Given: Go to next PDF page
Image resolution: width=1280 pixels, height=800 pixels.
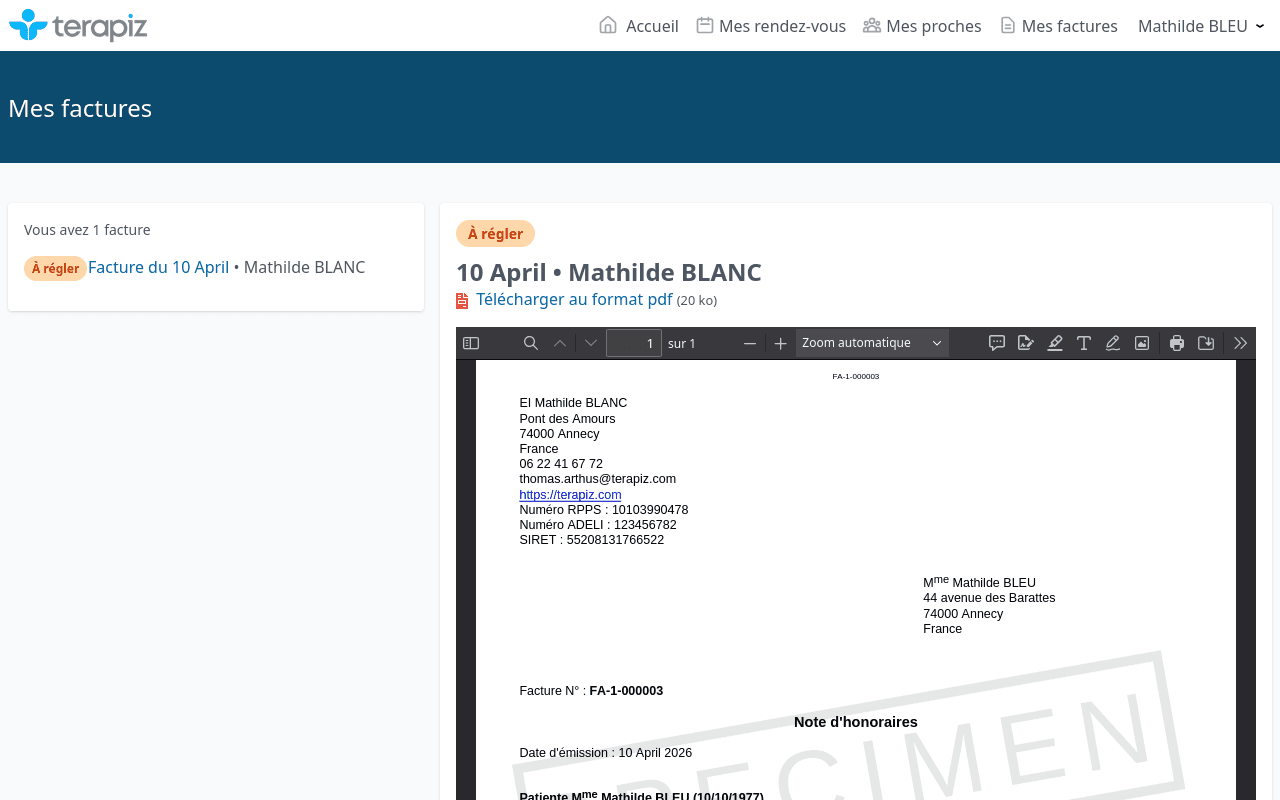Looking at the screenshot, I should click(591, 343).
